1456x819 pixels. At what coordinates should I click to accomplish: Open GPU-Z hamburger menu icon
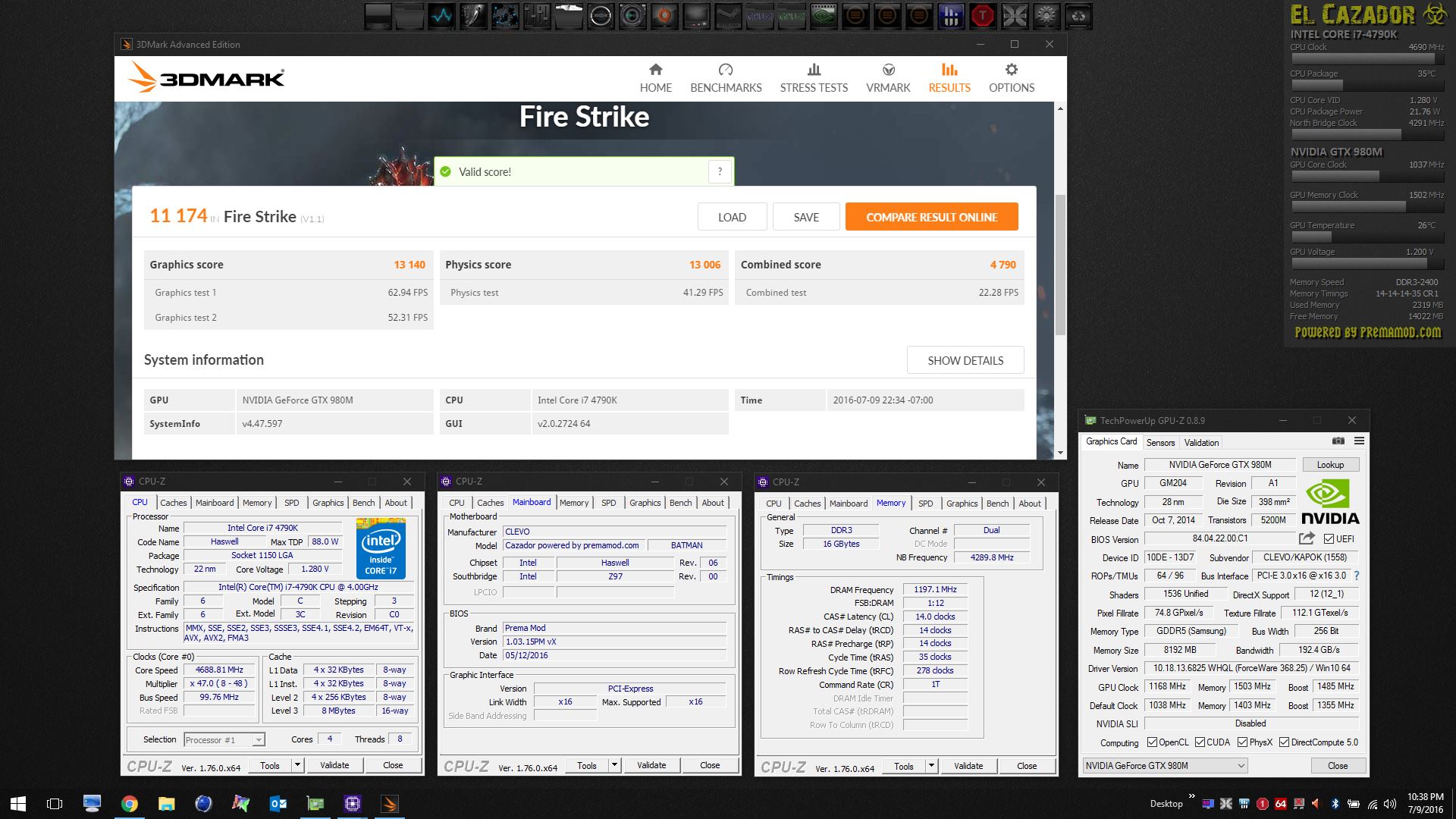(1359, 441)
